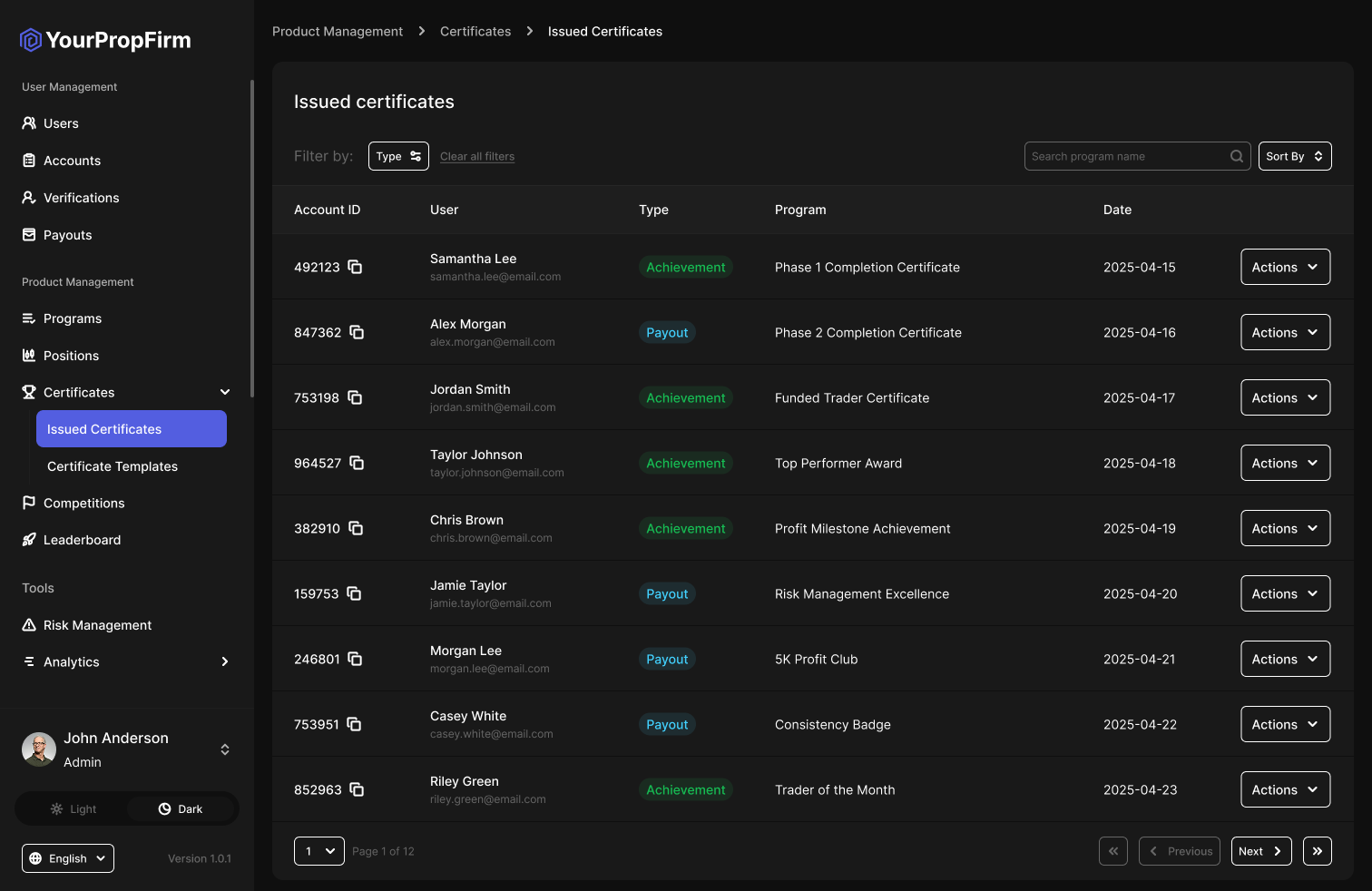Copy account ID 753198
Image resolution: width=1372 pixels, height=891 pixels.
point(355,397)
